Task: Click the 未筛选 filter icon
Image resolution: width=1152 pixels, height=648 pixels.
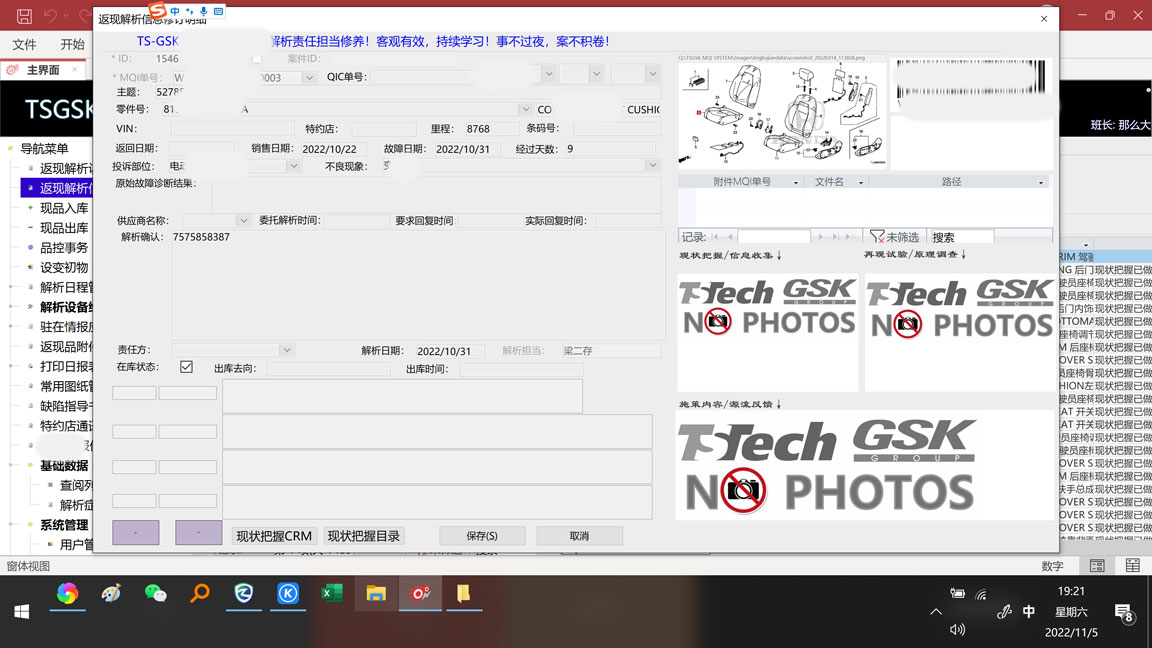Action: point(876,237)
